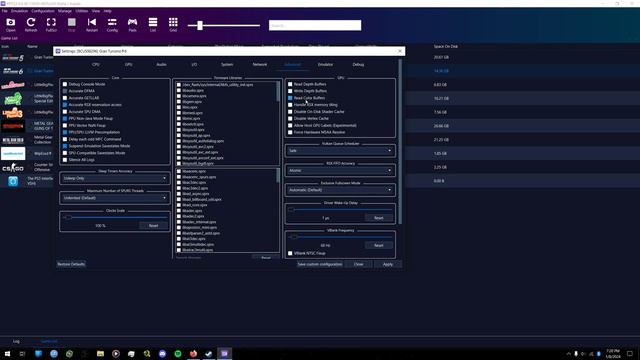Switch to the Network settings tab
This screenshot has height=360, width=640.
260,64
